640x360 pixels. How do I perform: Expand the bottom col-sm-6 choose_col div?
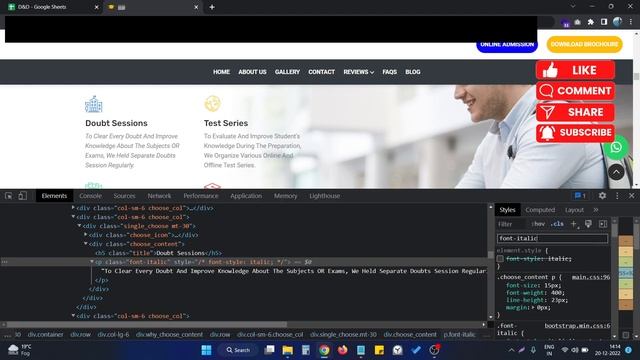(x=73, y=316)
